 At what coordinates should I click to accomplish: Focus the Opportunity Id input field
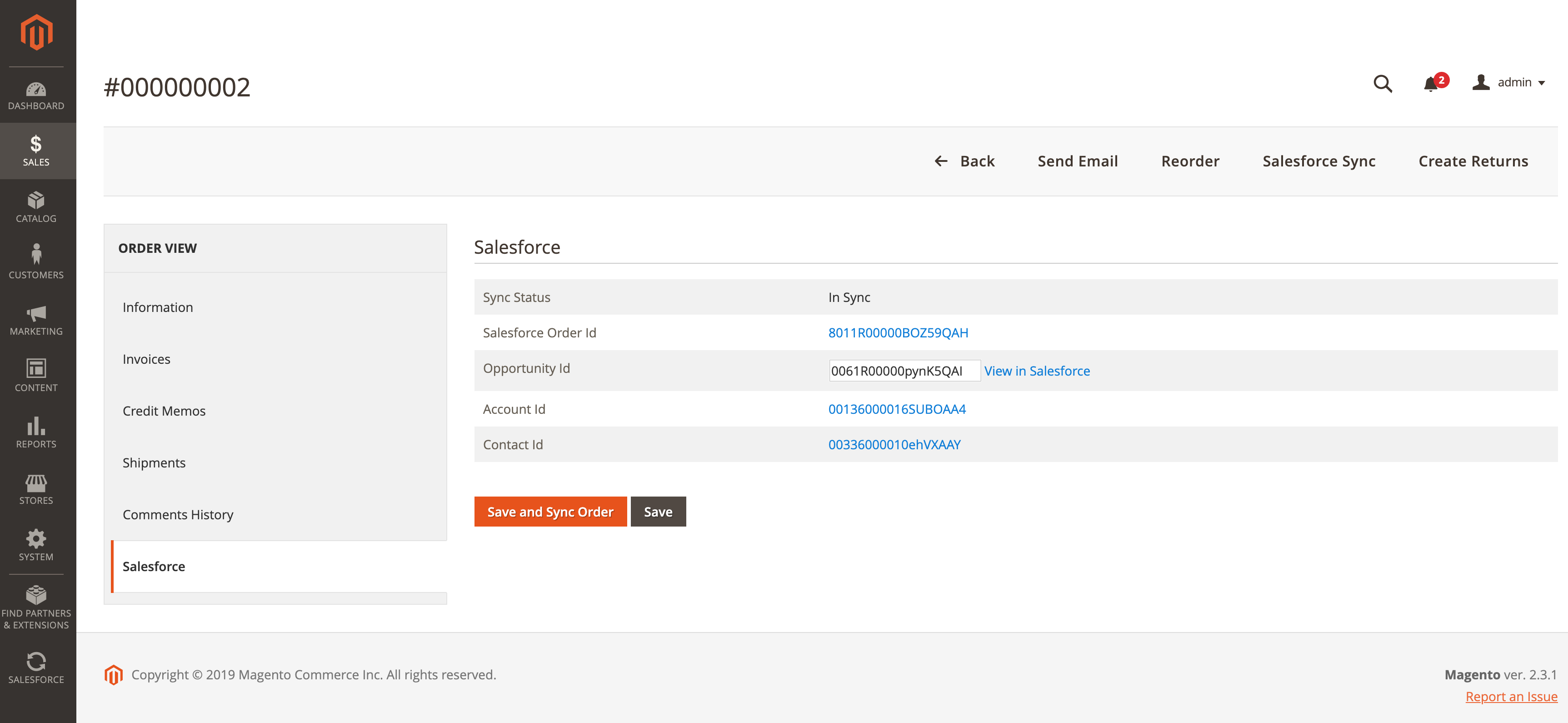point(904,371)
